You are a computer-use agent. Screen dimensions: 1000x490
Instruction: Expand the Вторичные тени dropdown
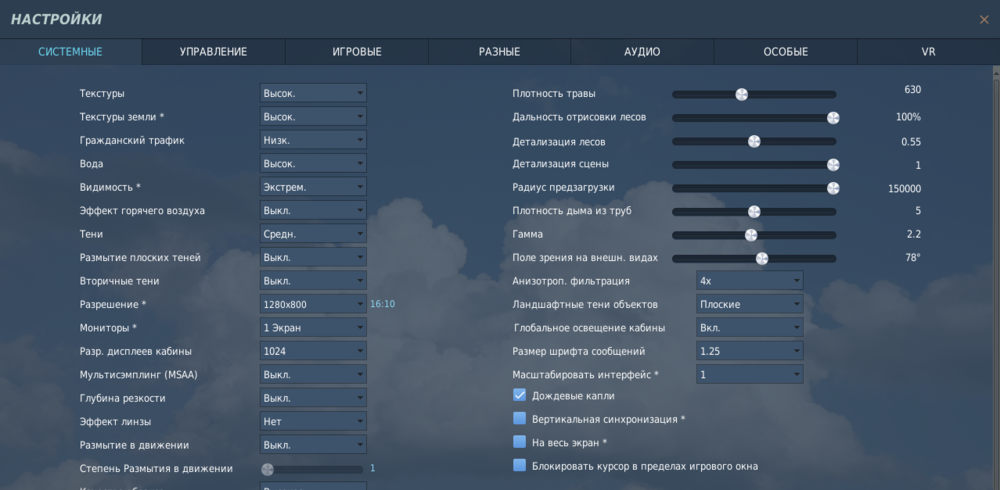[x=313, y=281]
